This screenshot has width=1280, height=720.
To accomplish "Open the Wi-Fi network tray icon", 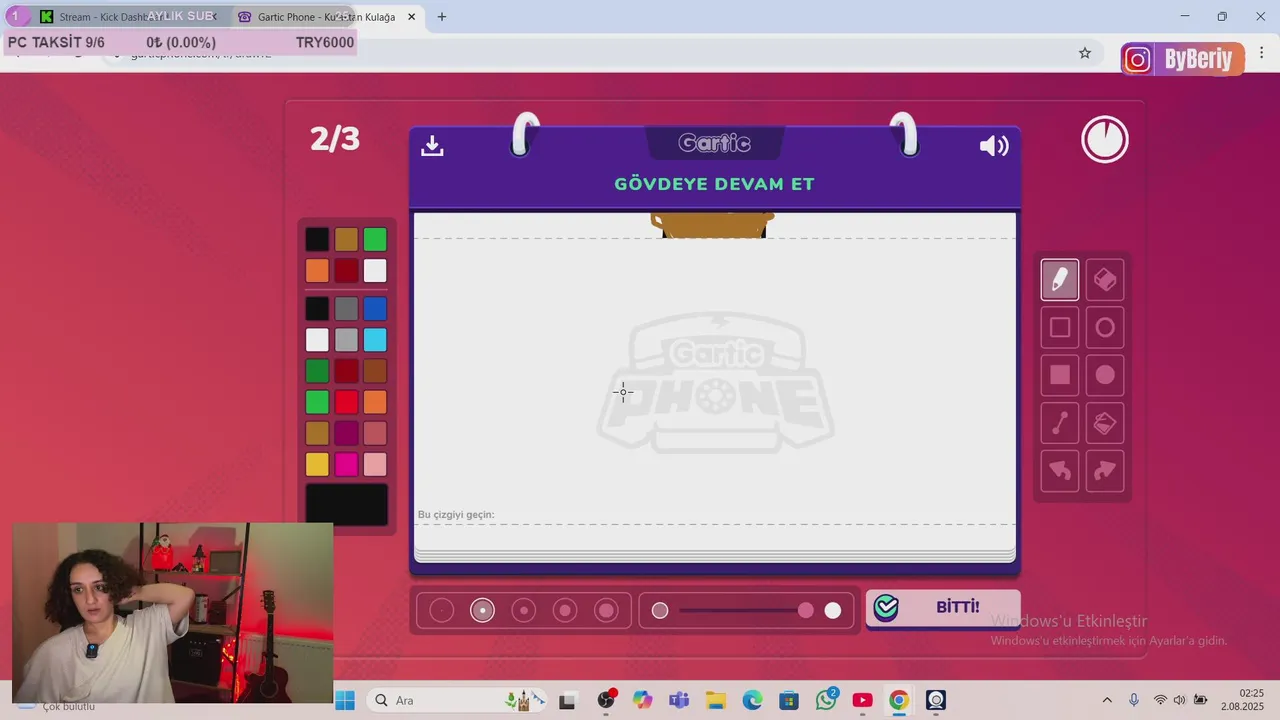I will point(1160,700).
